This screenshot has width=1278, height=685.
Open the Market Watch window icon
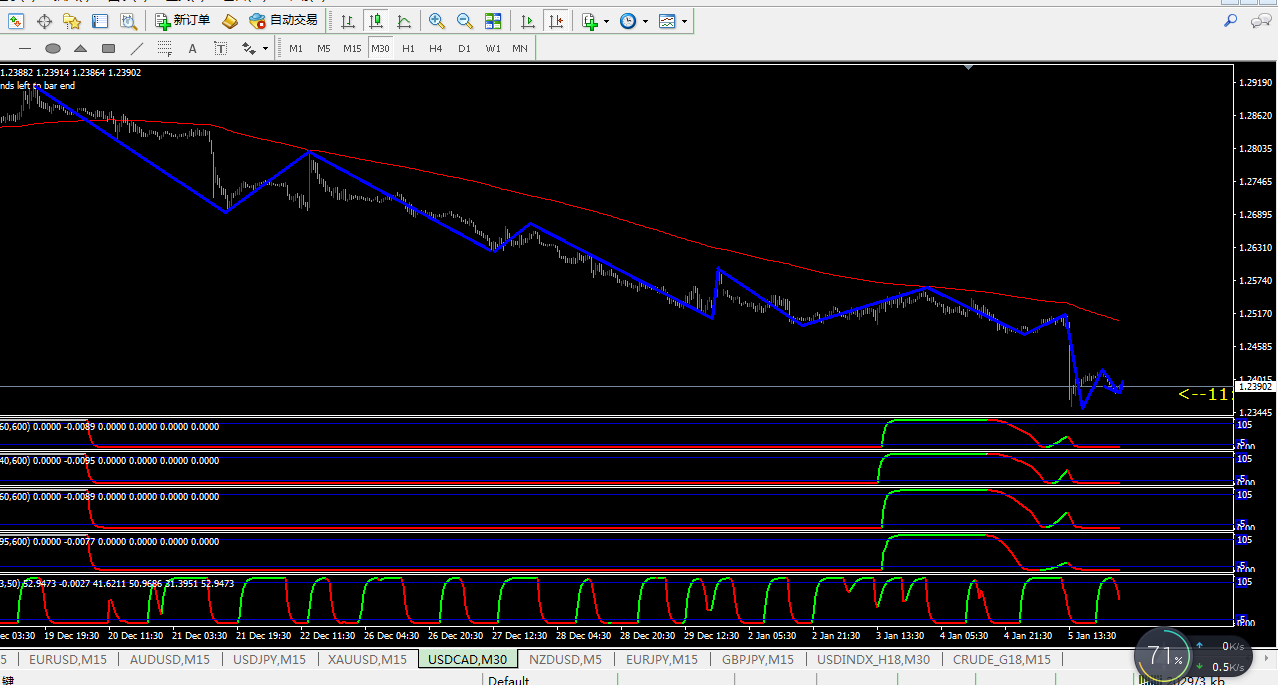pos(16,21)
